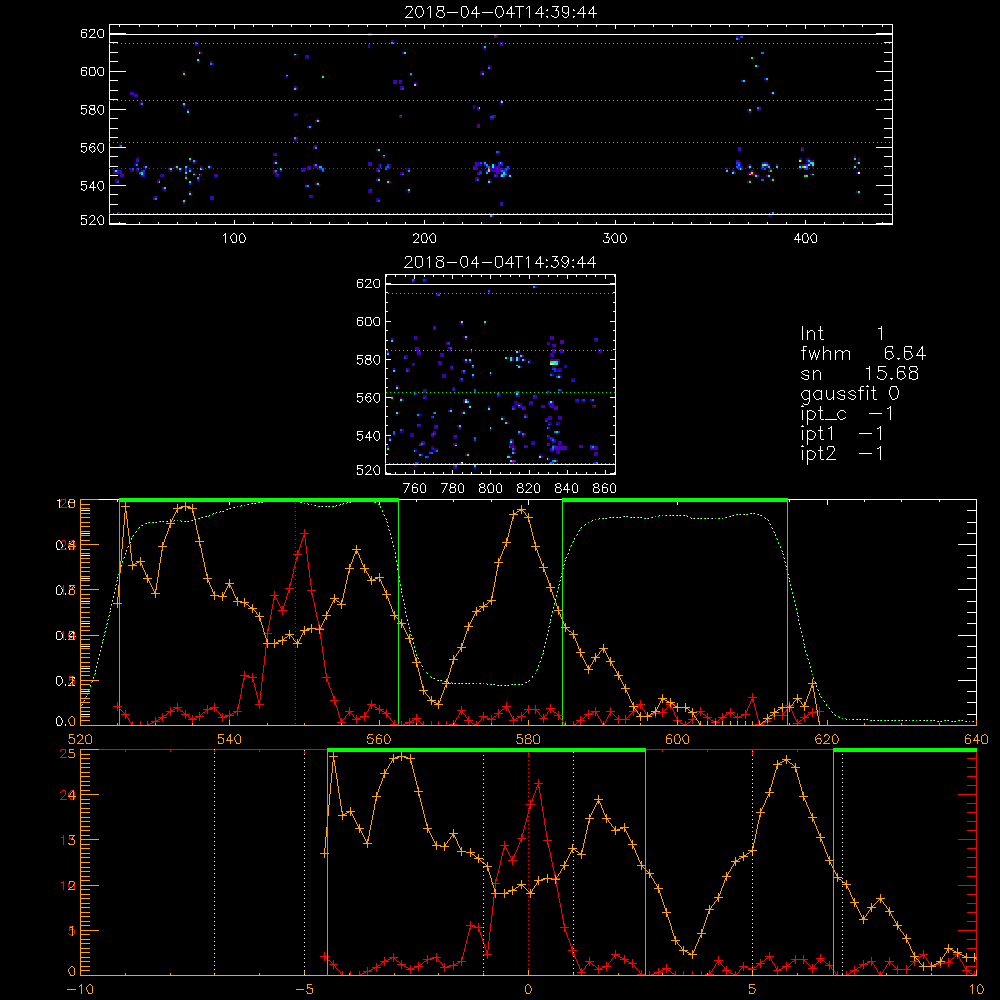Click y-axis tick label 560 on top plot

(x=92, y=147)
